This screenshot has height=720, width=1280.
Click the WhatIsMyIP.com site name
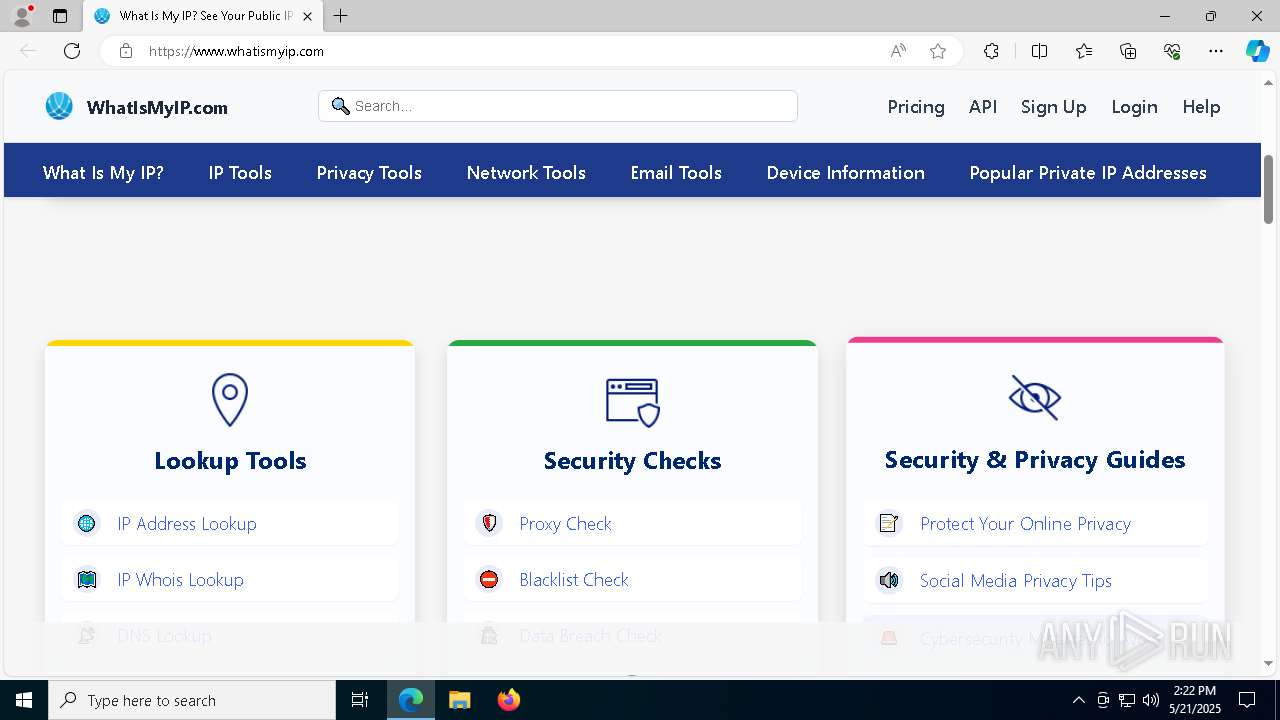tap(157, 107)
